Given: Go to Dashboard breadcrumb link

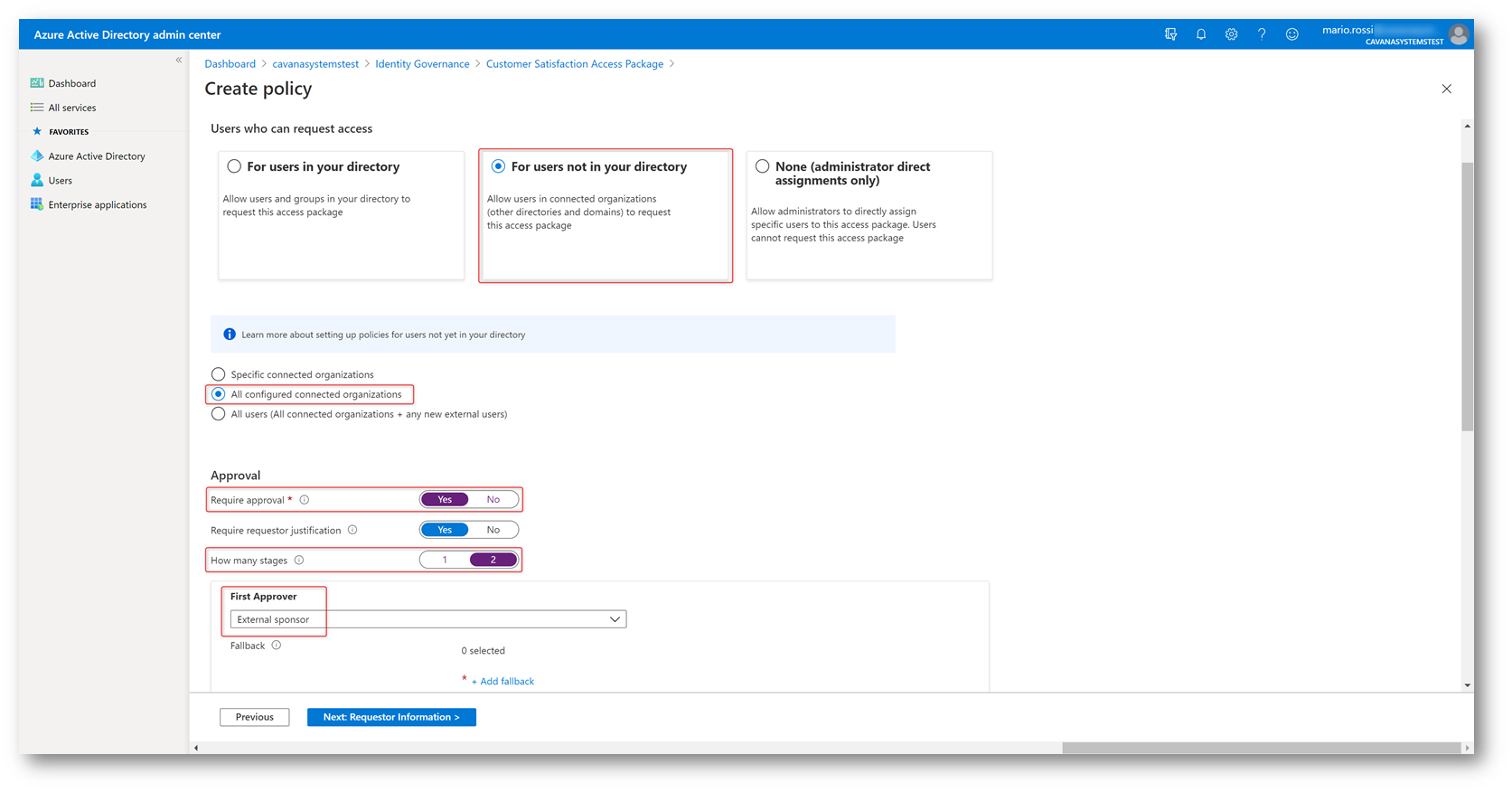Looking at the screenshot, I should (x=230, y=64).
